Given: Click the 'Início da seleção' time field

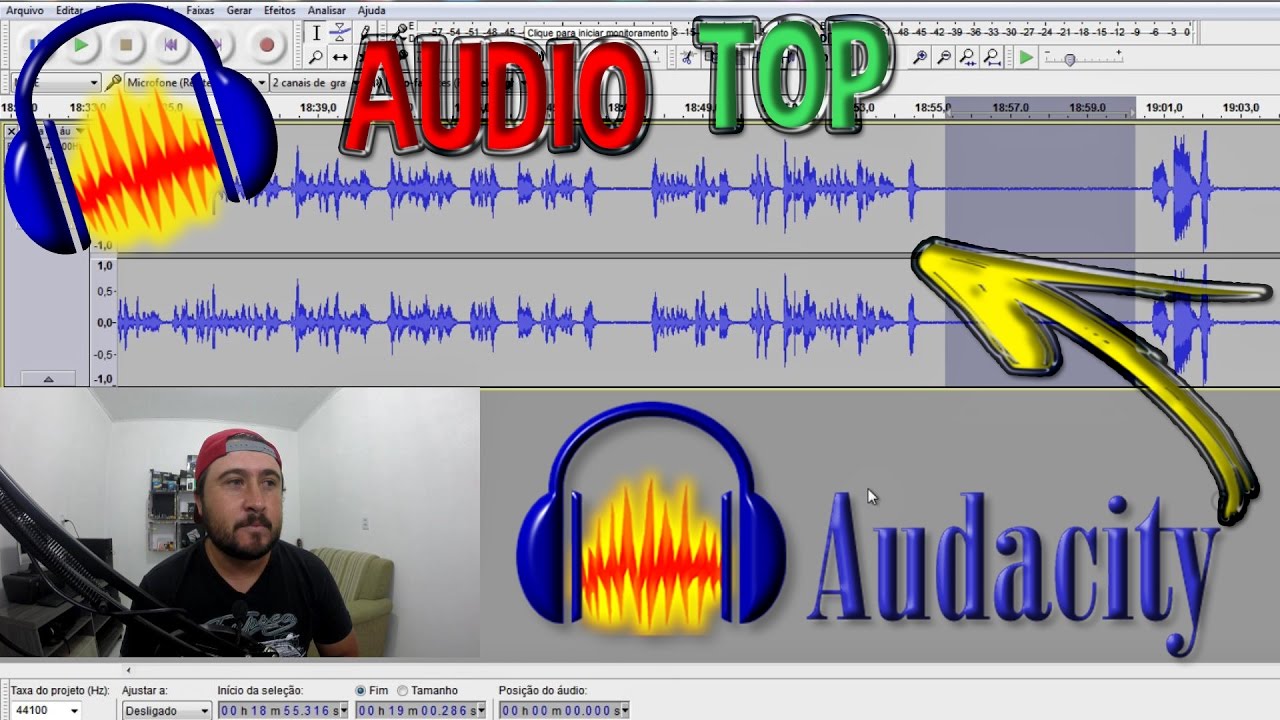Looking at the screenshot, I should click(x=277, y=710).
